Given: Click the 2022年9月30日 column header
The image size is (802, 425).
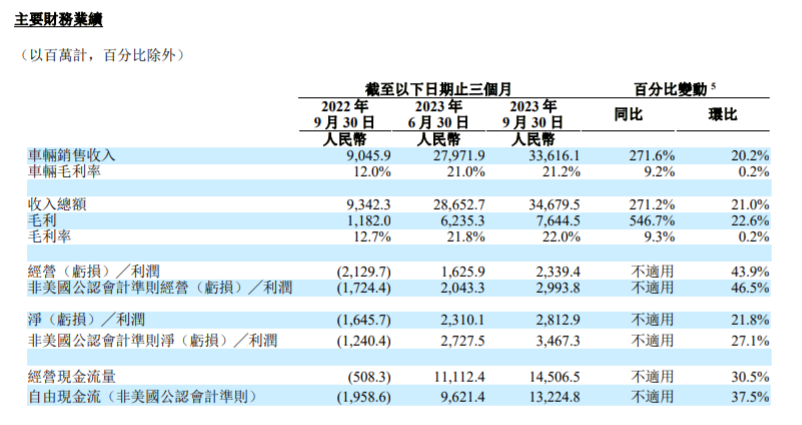Looking at the screenshot, I should pyautogui.click(x=344, y=115).
